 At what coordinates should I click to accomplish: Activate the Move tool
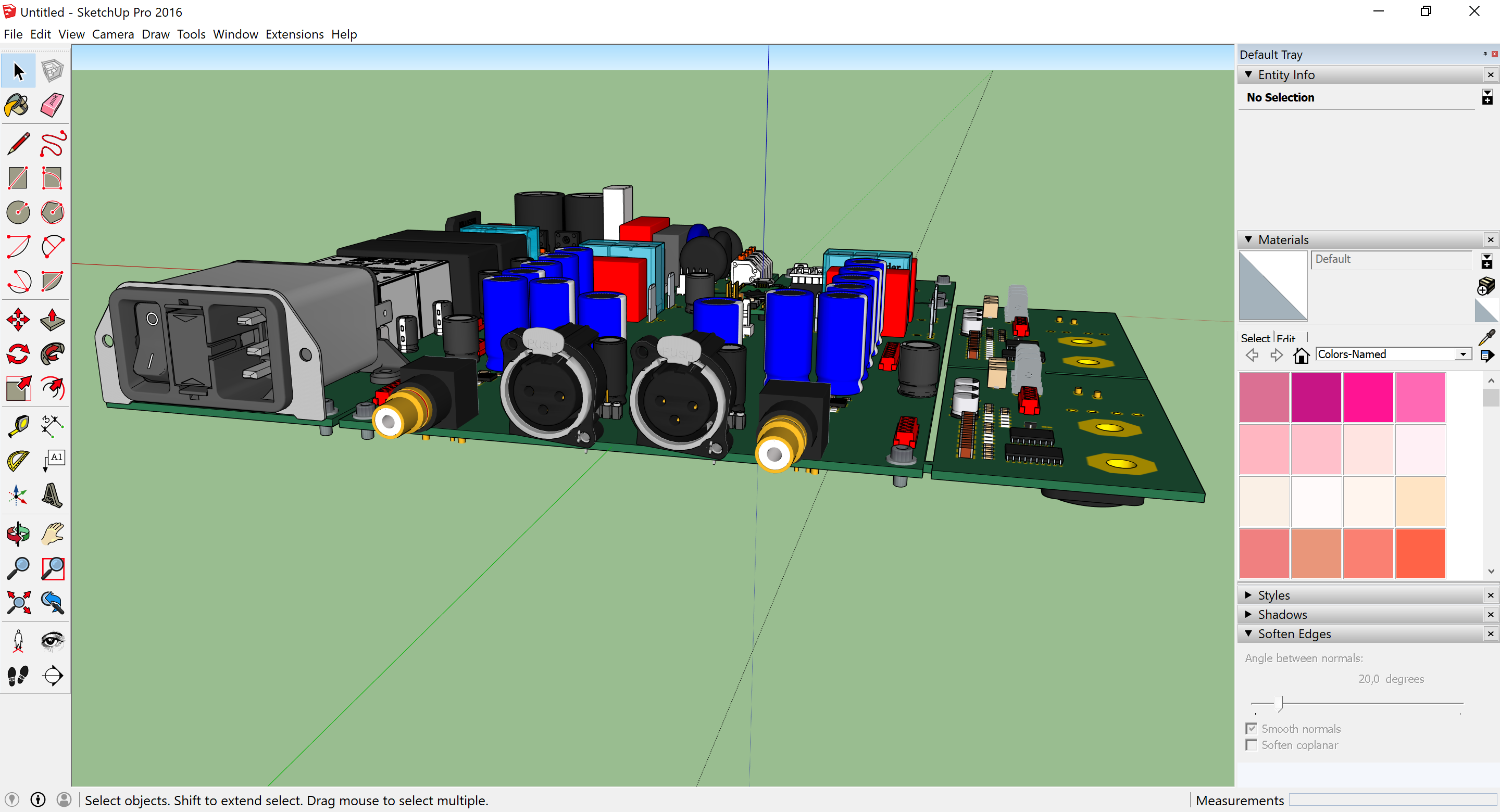point(18,320)
